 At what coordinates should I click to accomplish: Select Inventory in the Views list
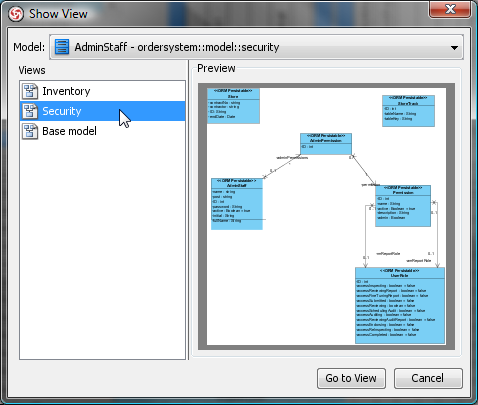pos(102,91)
